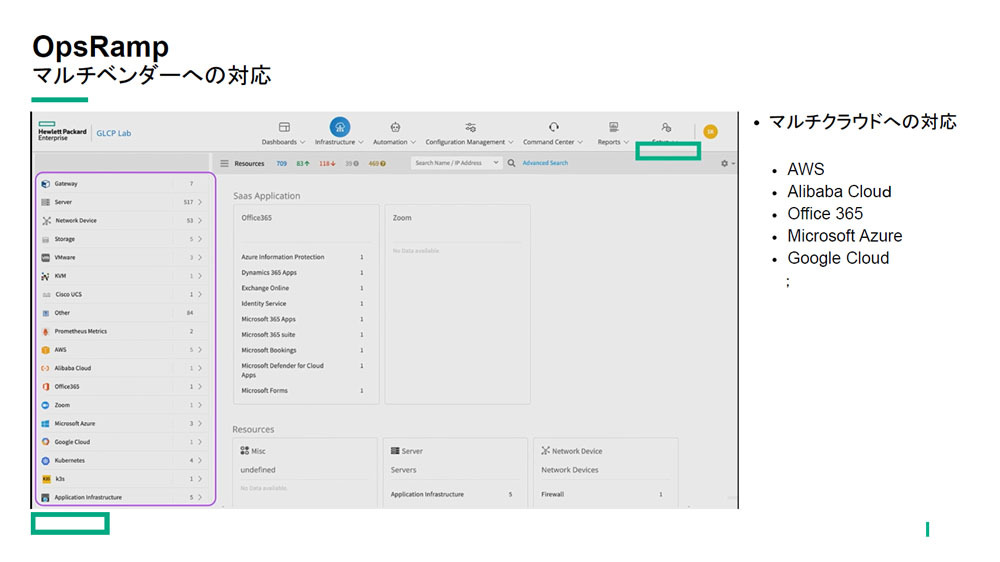Click the Configuration Management sliders icon
Image resolution: width=1000 pixels, height=562 pixels.
coord(470,127)
